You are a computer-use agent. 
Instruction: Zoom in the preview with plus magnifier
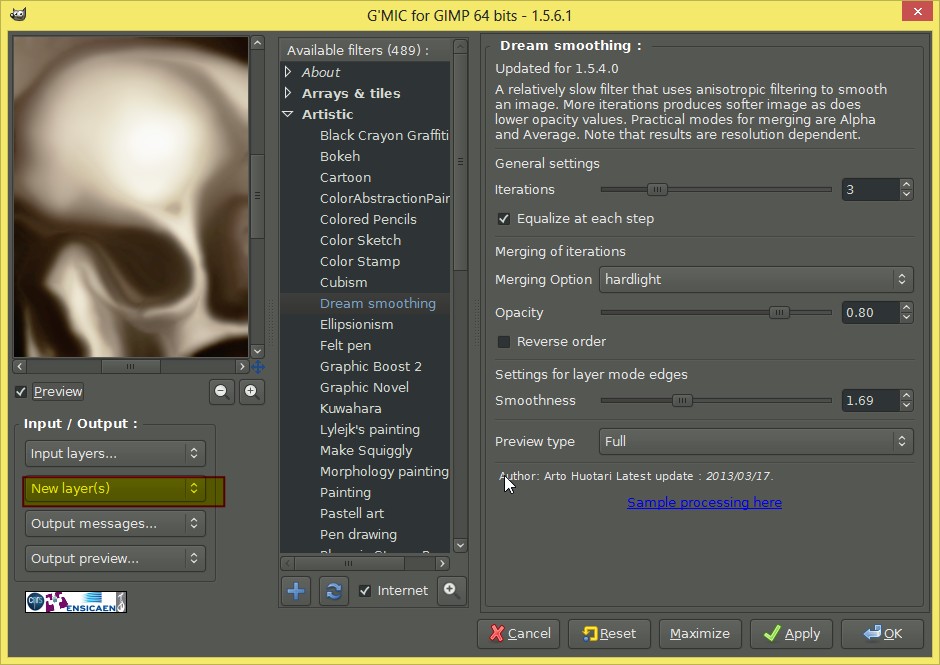click(x=252, y=392)
